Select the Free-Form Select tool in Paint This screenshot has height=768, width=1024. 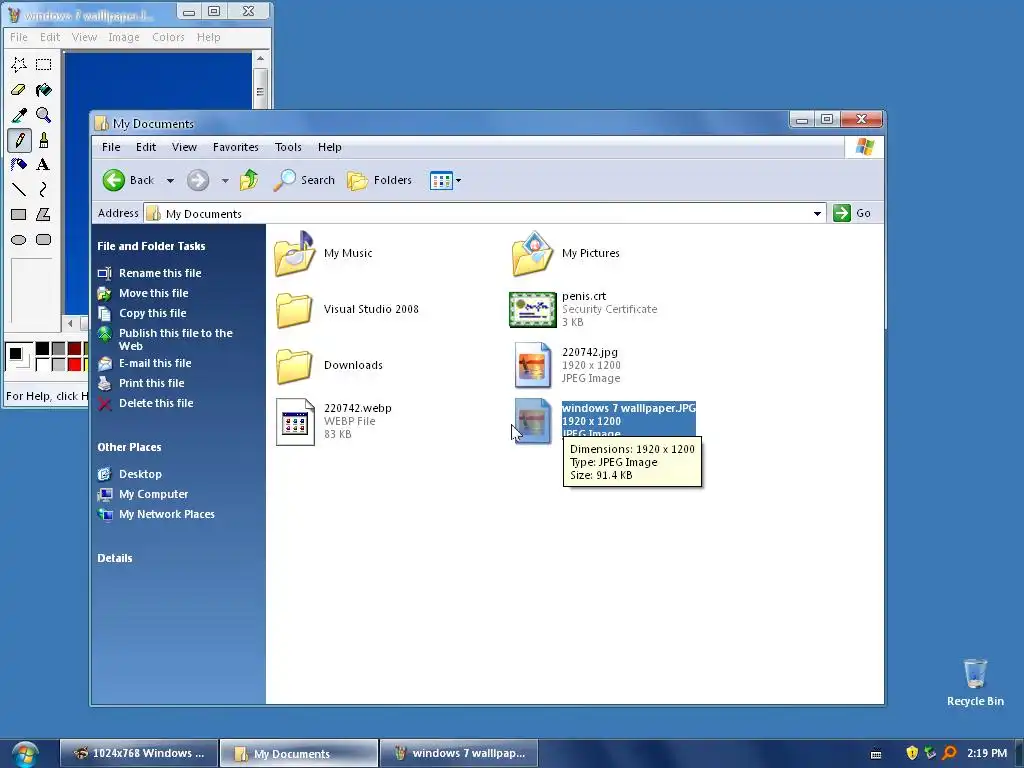click(19, 64)
